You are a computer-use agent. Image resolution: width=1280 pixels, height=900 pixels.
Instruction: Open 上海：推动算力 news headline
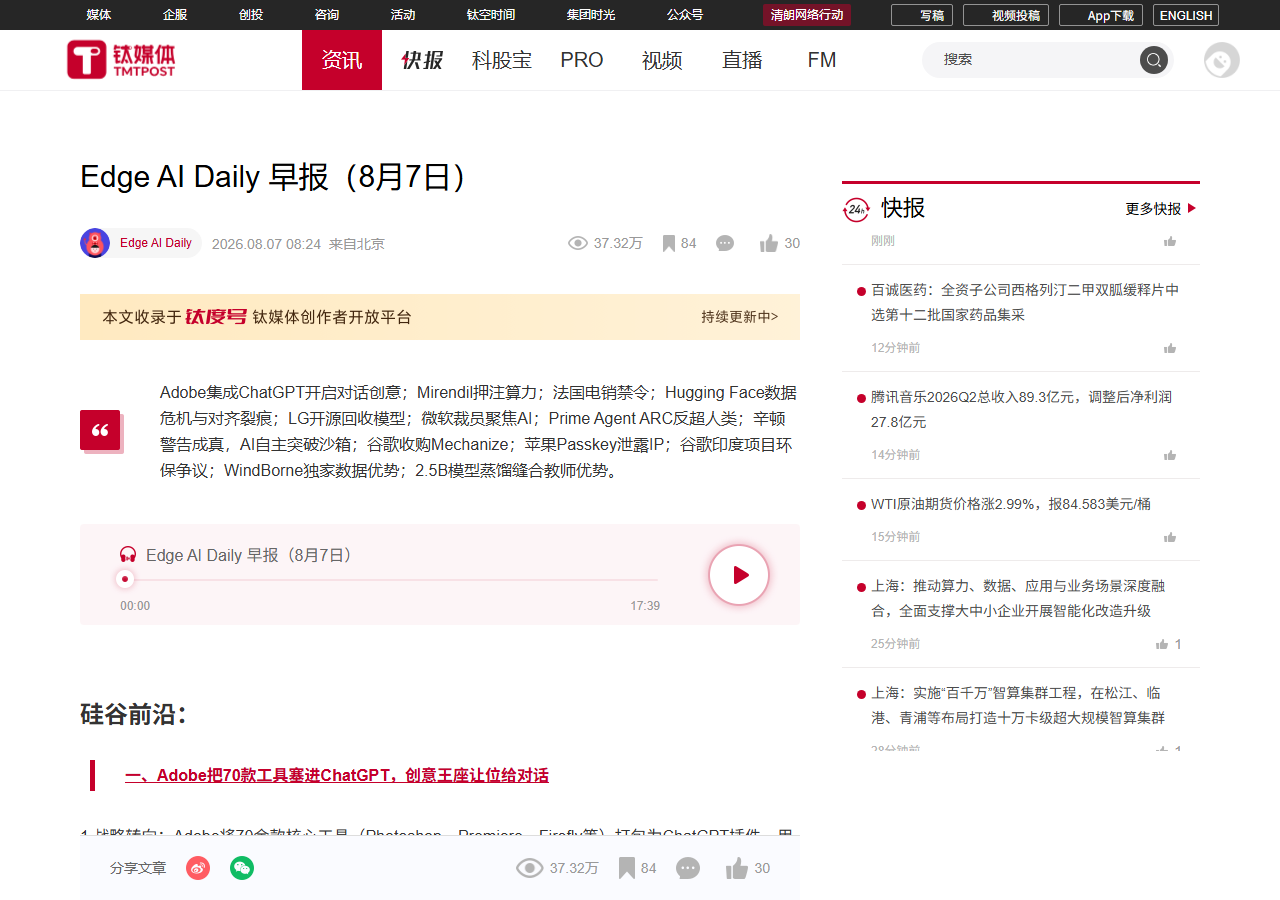point(1018,598)
